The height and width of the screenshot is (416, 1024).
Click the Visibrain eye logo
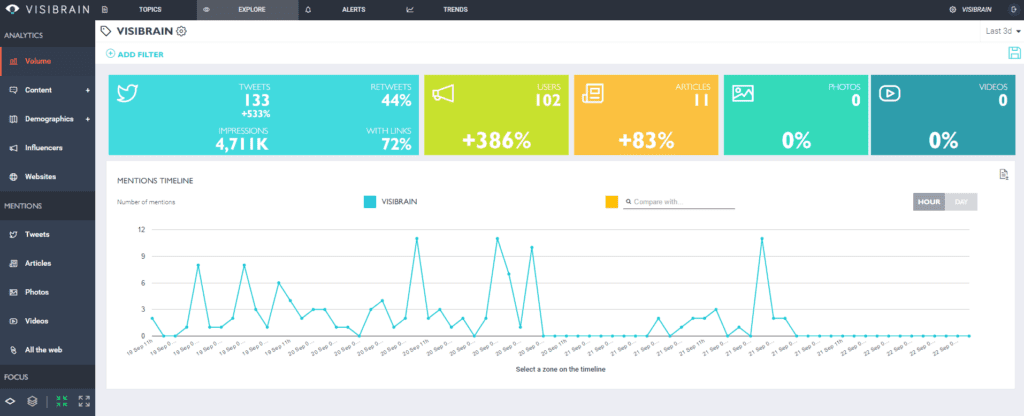(x=14, y=10)
